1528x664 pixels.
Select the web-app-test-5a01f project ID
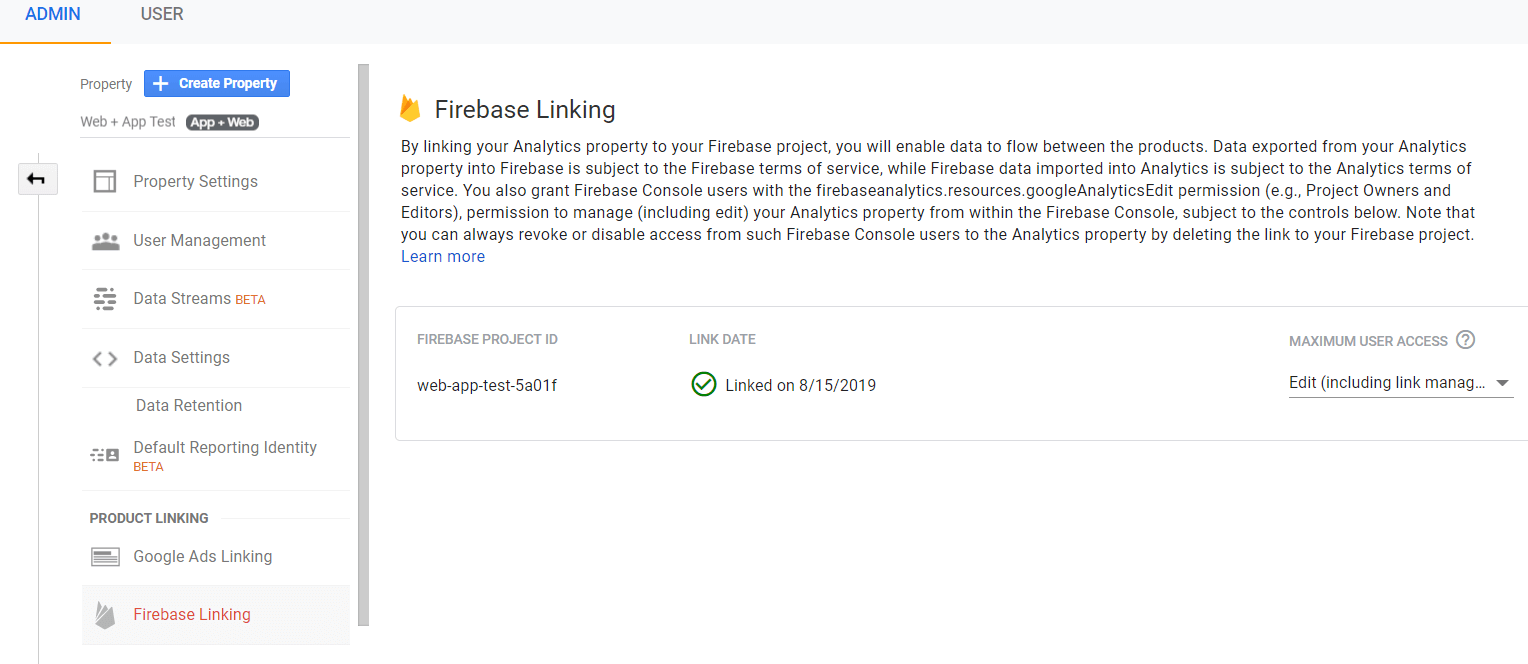[487, 385]
